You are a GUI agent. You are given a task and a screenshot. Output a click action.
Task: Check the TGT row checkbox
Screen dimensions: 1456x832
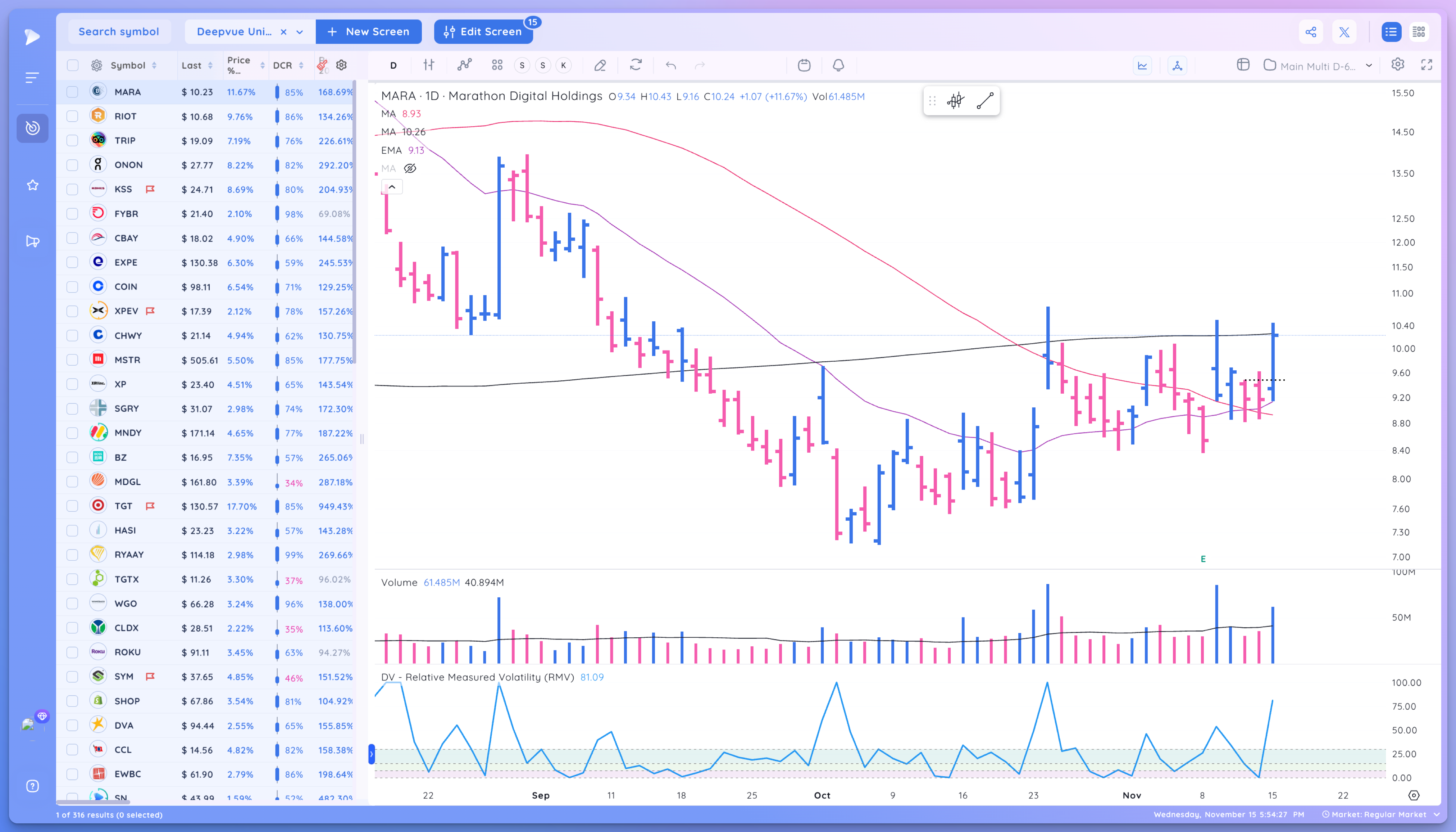point(73,506)
